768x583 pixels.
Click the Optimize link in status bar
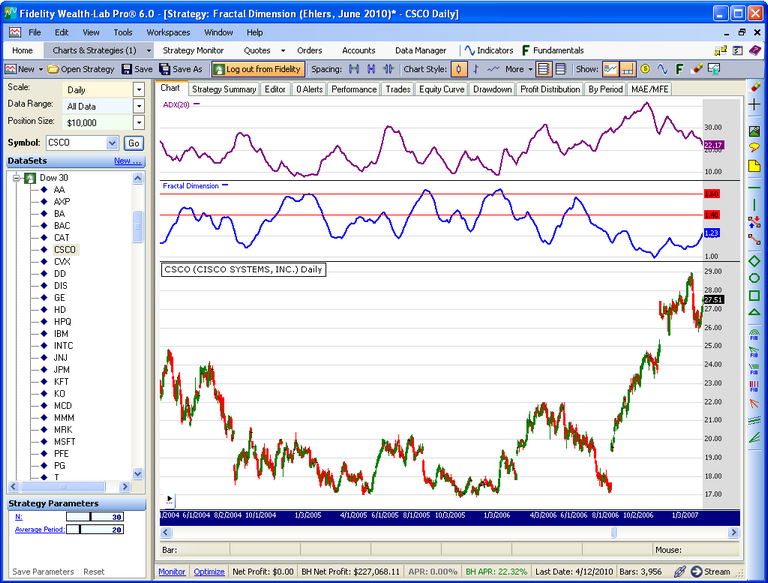point(209,572)
